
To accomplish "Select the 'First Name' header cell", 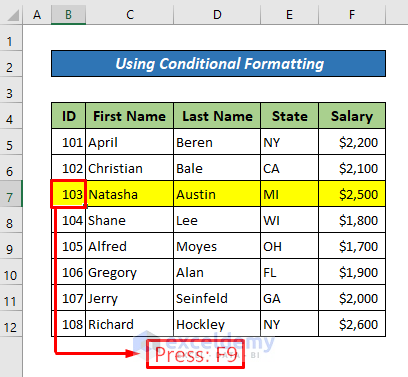I will tap(130, 116).
